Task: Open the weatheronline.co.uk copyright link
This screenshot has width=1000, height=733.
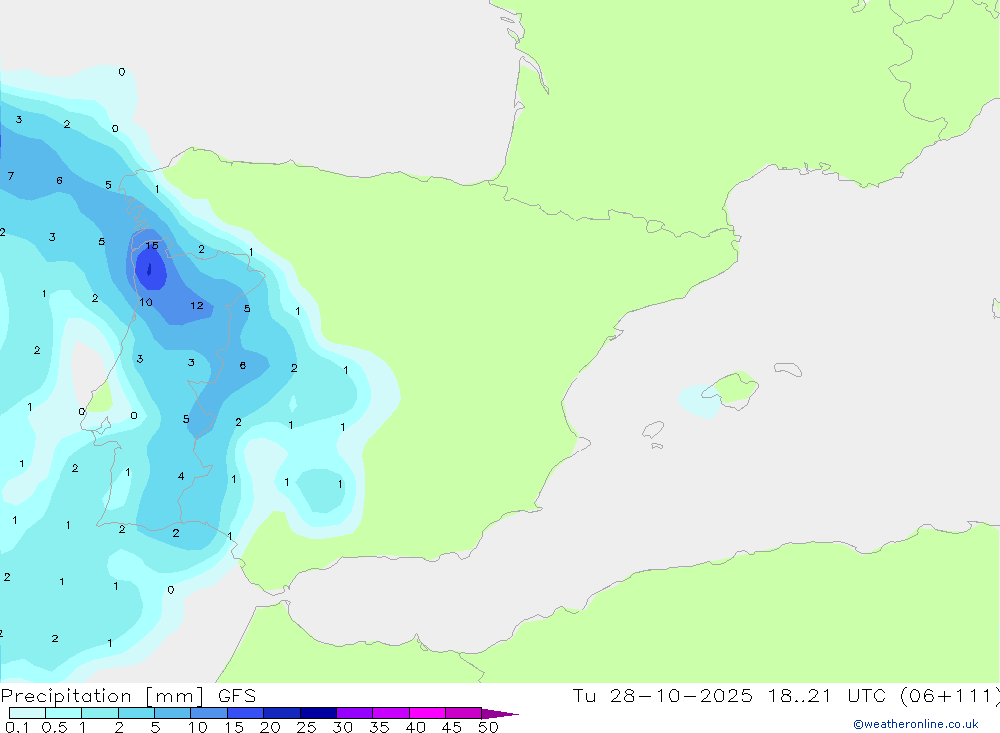Action: pyautogui.click(x=916, y=724)
